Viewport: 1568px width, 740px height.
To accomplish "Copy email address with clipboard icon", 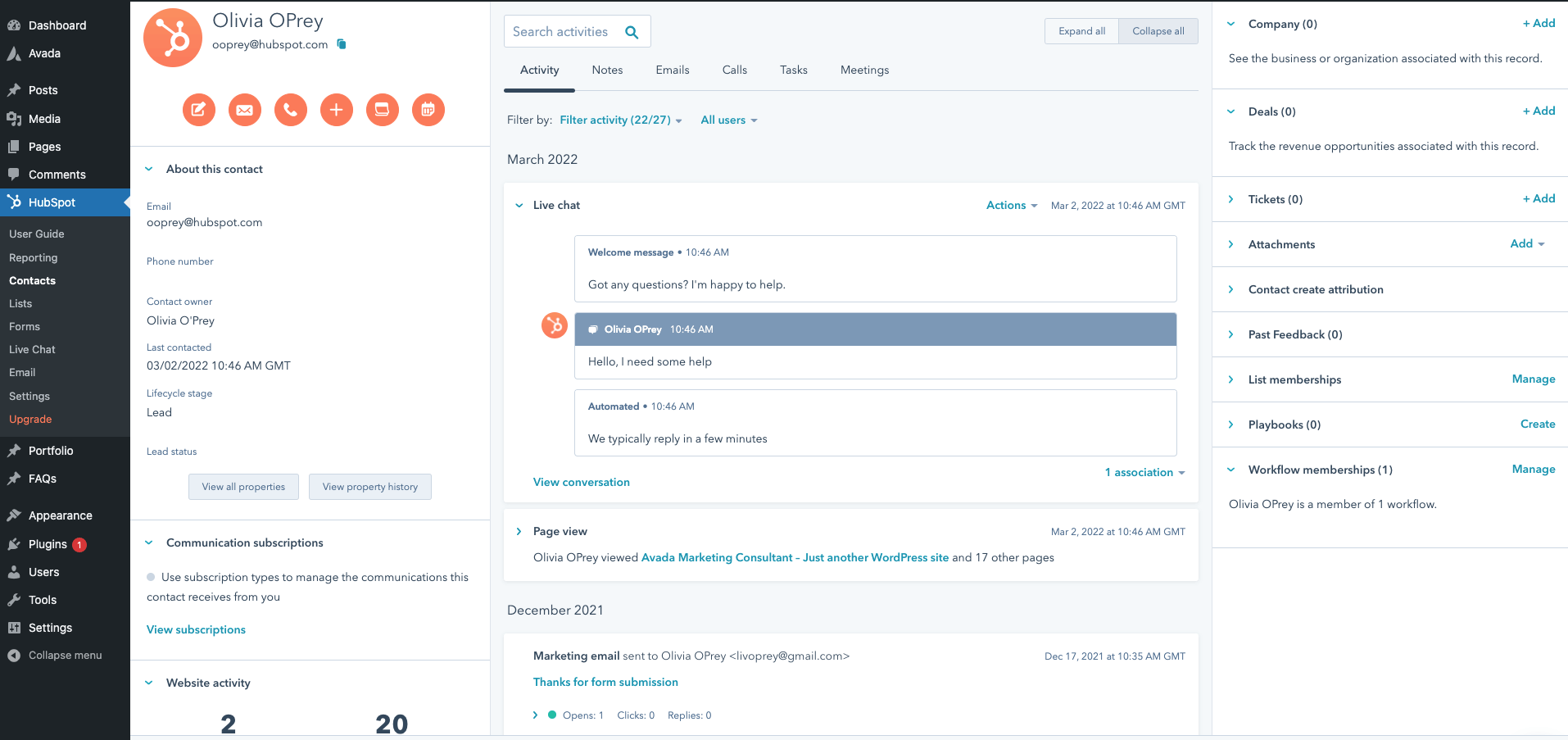I will [342, 44].
